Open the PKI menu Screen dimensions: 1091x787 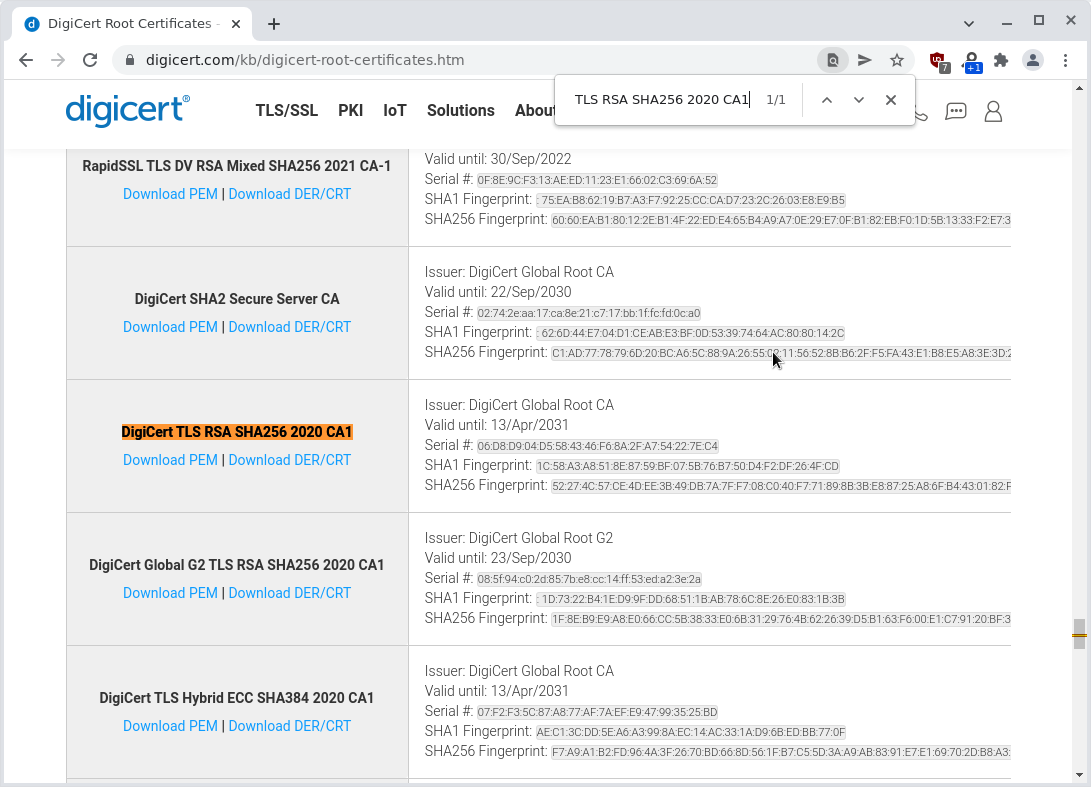click(351, 111)
